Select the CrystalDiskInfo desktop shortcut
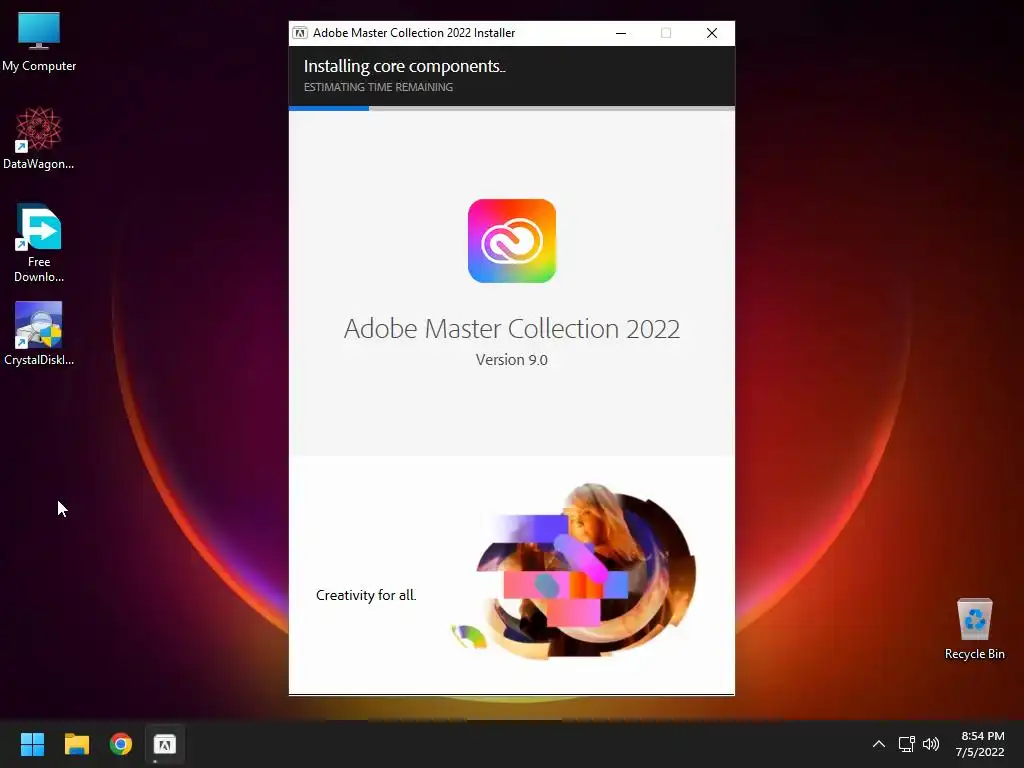The height and width of the screenshot is (768, 1024). coord(39,334)
